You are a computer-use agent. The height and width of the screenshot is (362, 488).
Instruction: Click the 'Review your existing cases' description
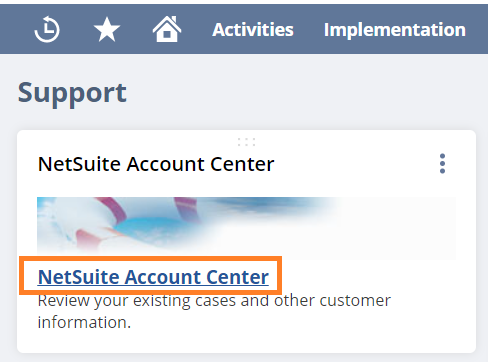click(214, 311)
